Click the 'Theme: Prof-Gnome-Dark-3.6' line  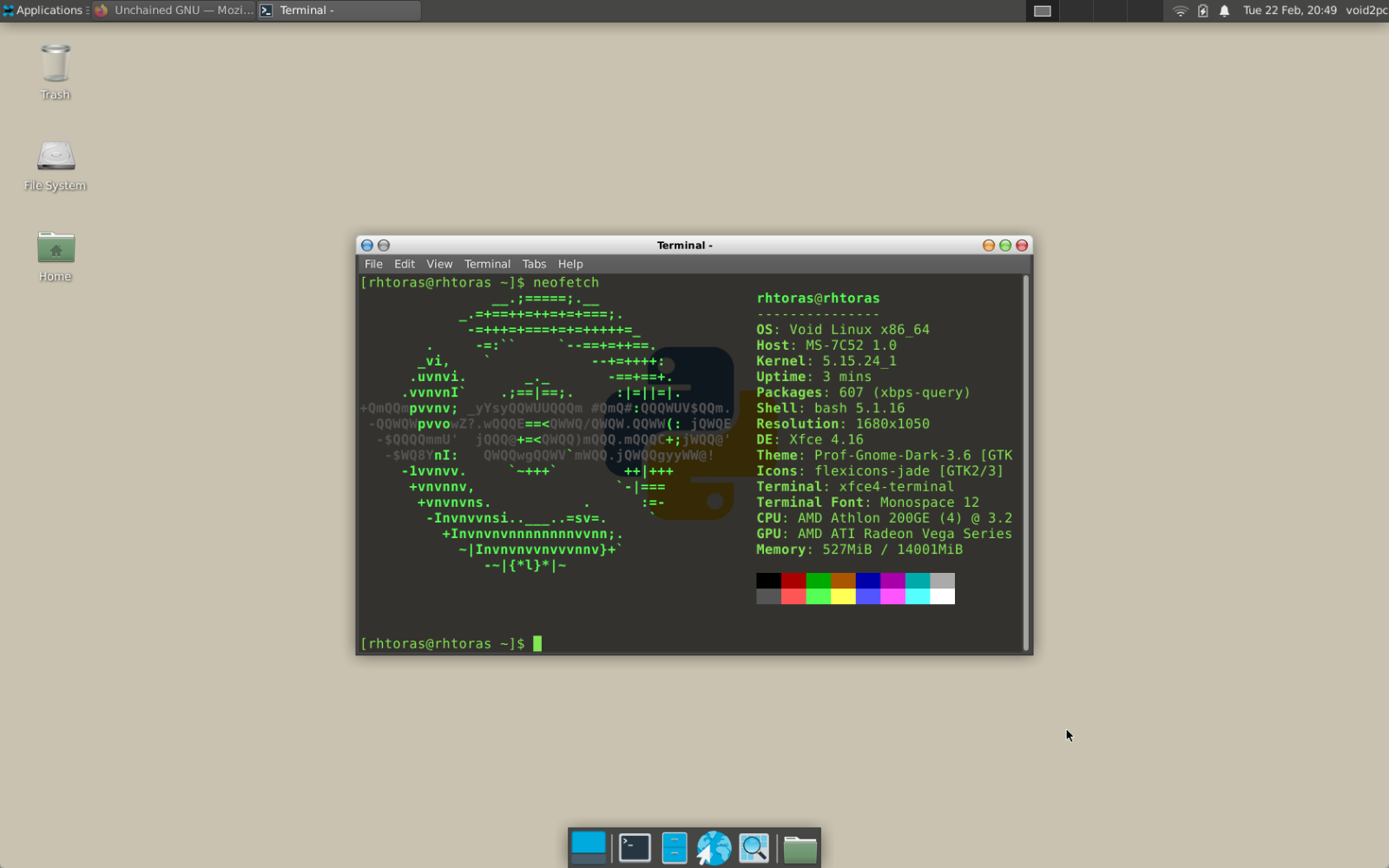(x=885, y=455)
